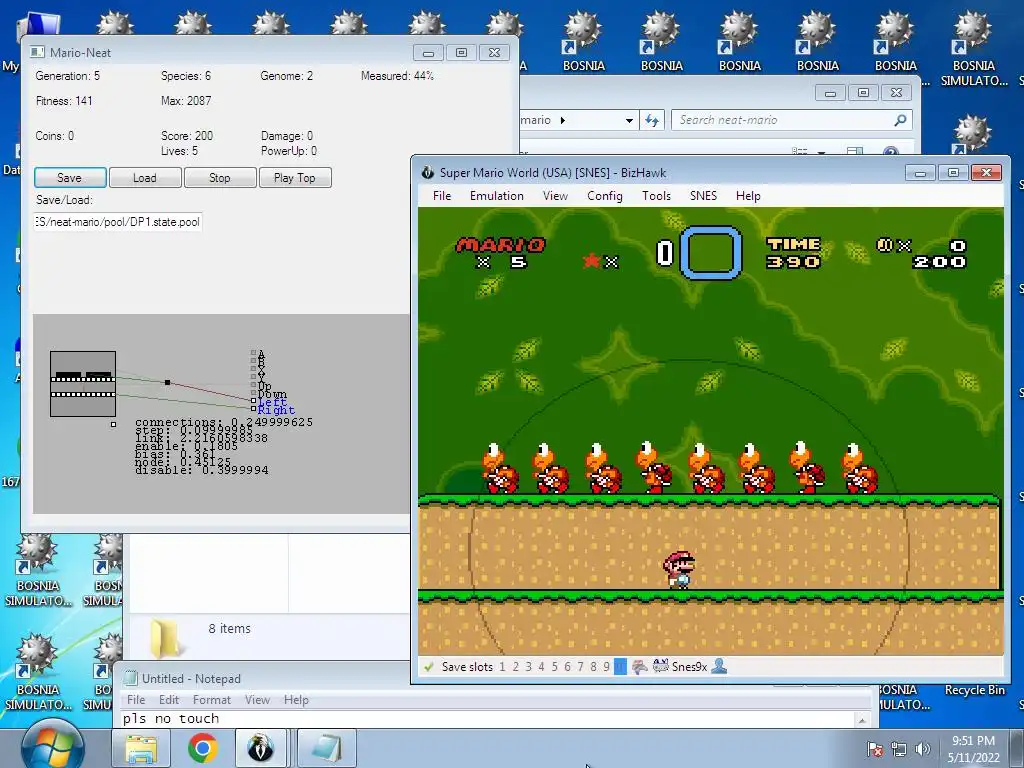Click the user profile icon in status bar
This screenshot has width=1024, height=768.
click(719, 666)
